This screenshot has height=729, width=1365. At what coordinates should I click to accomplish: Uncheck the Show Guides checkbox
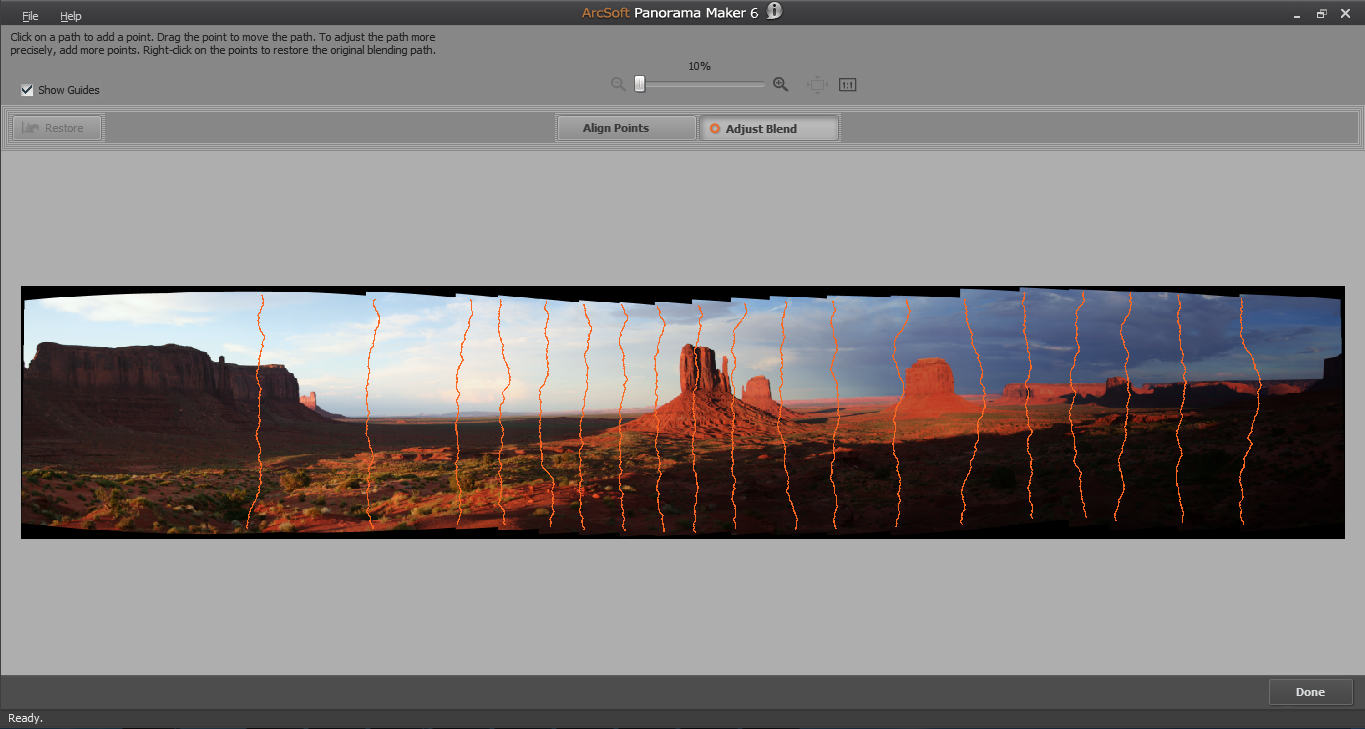27,90
